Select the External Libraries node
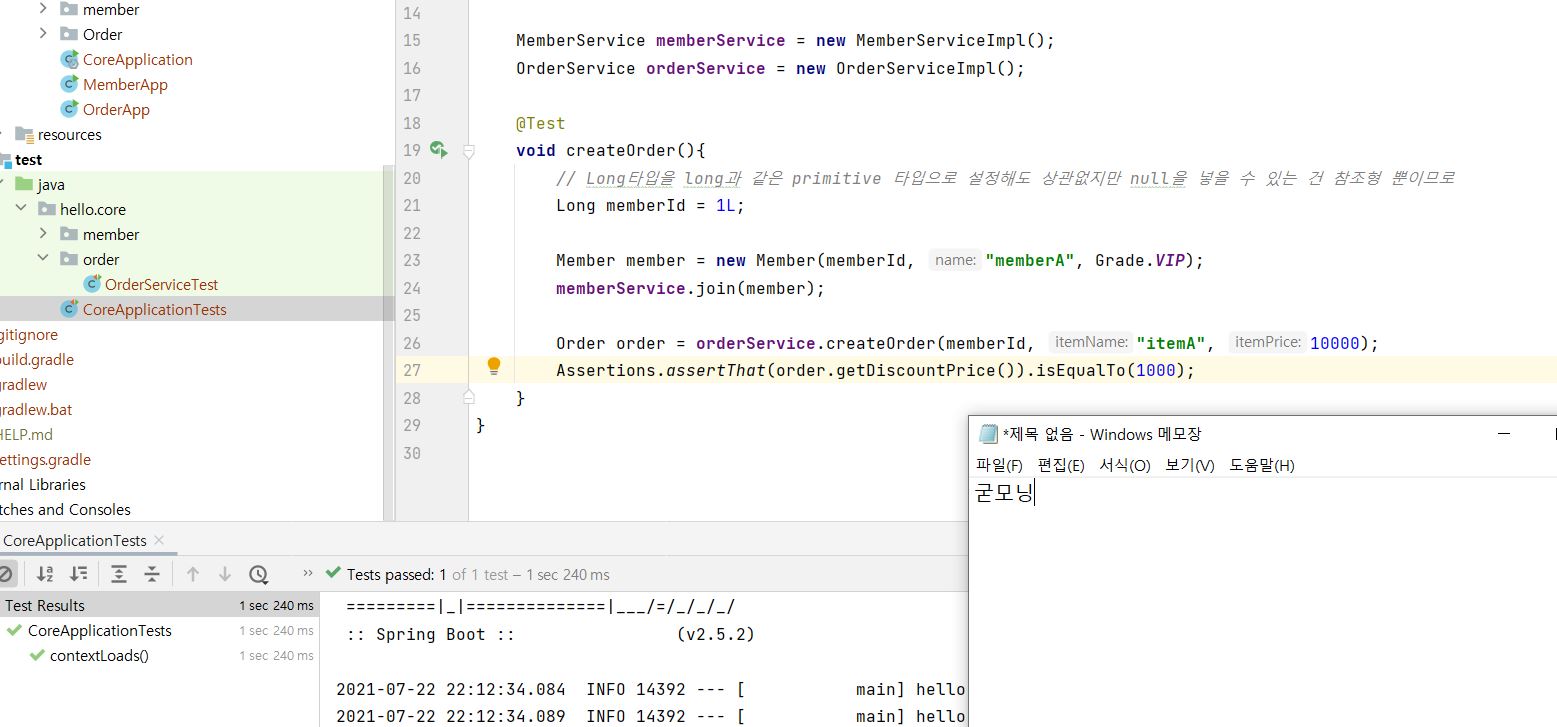 [43, 484]
